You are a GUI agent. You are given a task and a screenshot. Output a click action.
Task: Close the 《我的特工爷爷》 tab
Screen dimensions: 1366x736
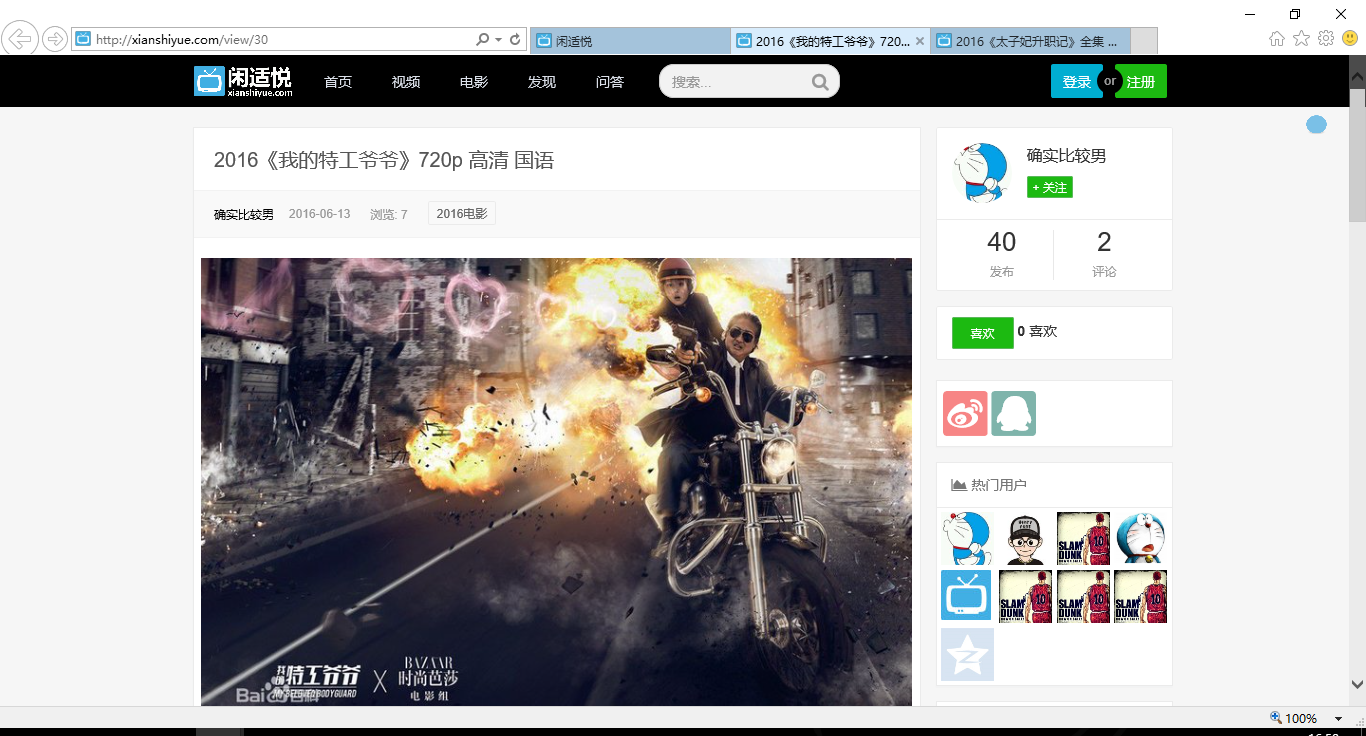(x=920, y=41)
